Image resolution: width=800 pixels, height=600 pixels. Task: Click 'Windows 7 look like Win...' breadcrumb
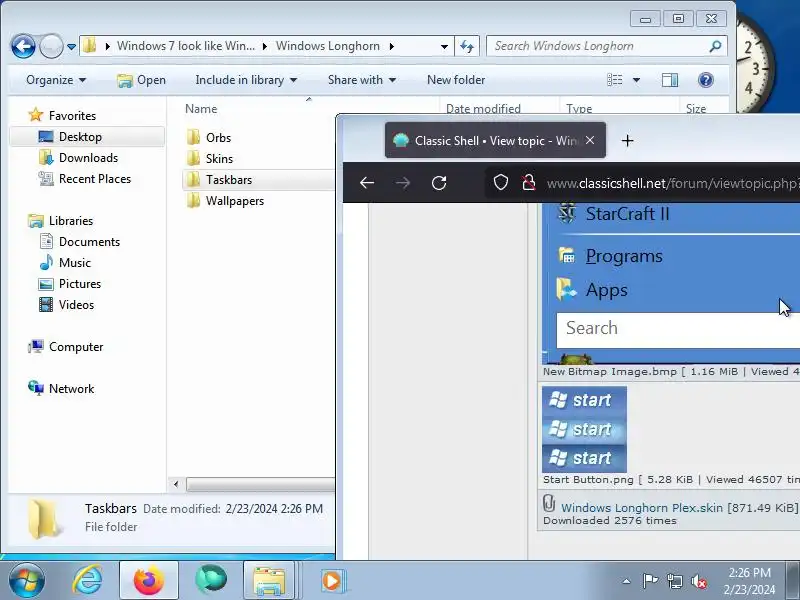(x=186, y=46)
